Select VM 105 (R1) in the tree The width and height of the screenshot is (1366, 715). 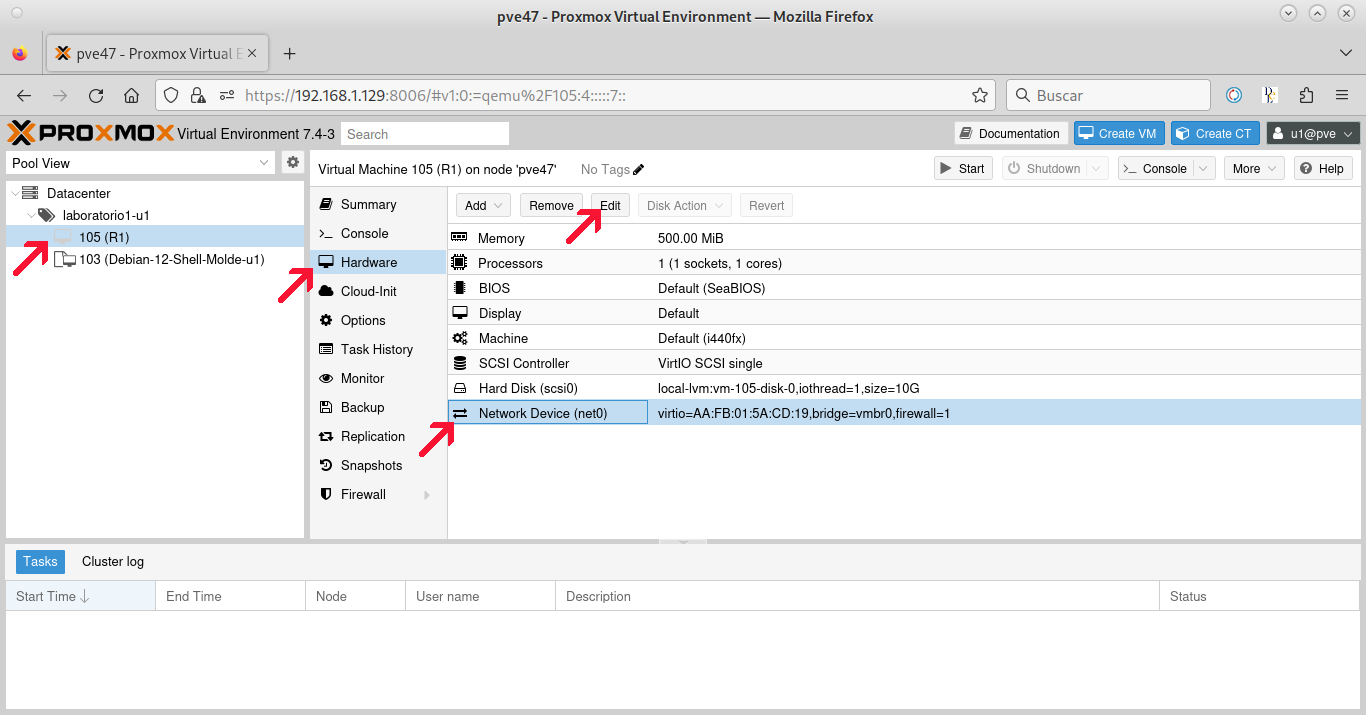point(155,237)
